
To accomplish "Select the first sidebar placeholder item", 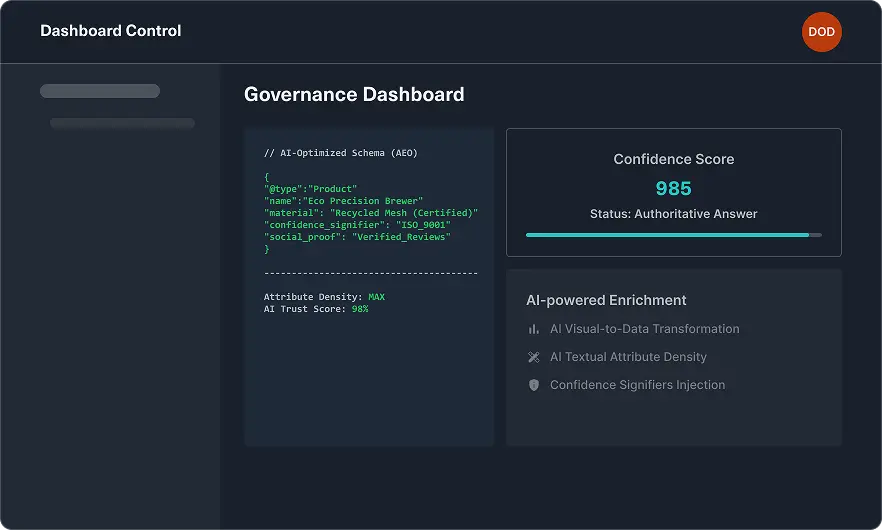I will click(100, 91).
